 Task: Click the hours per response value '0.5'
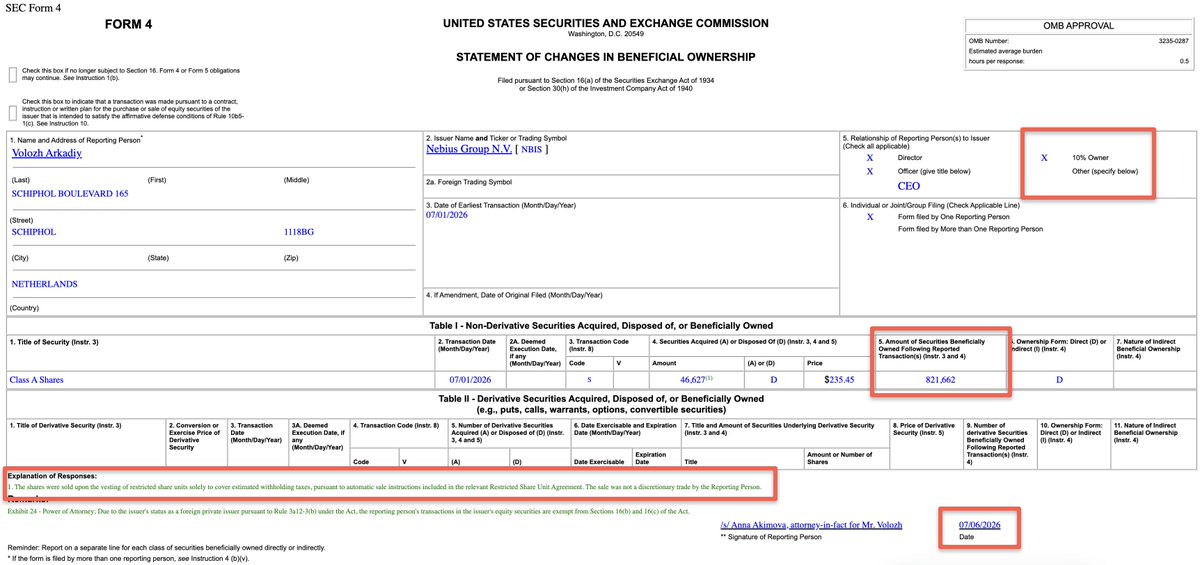click(1182, 62)
